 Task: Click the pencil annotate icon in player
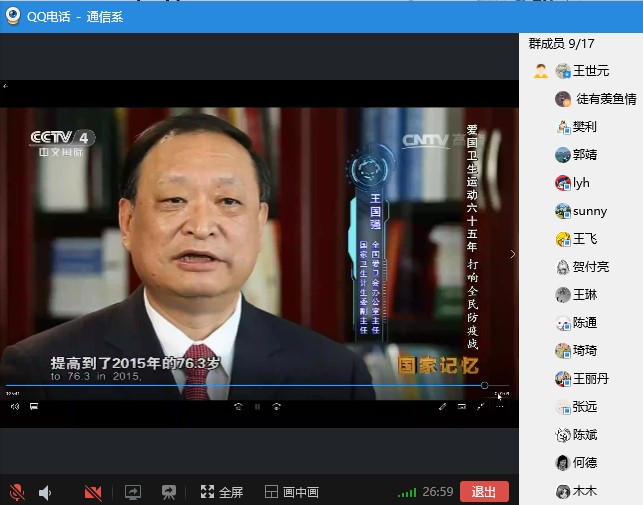tap(443, 407)
